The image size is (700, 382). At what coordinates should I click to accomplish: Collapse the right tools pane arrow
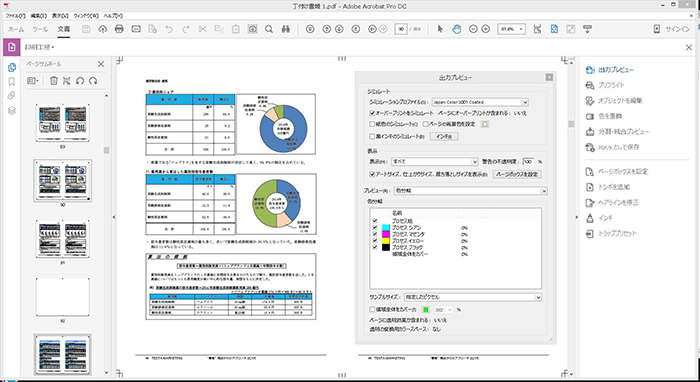coord(576,217)
